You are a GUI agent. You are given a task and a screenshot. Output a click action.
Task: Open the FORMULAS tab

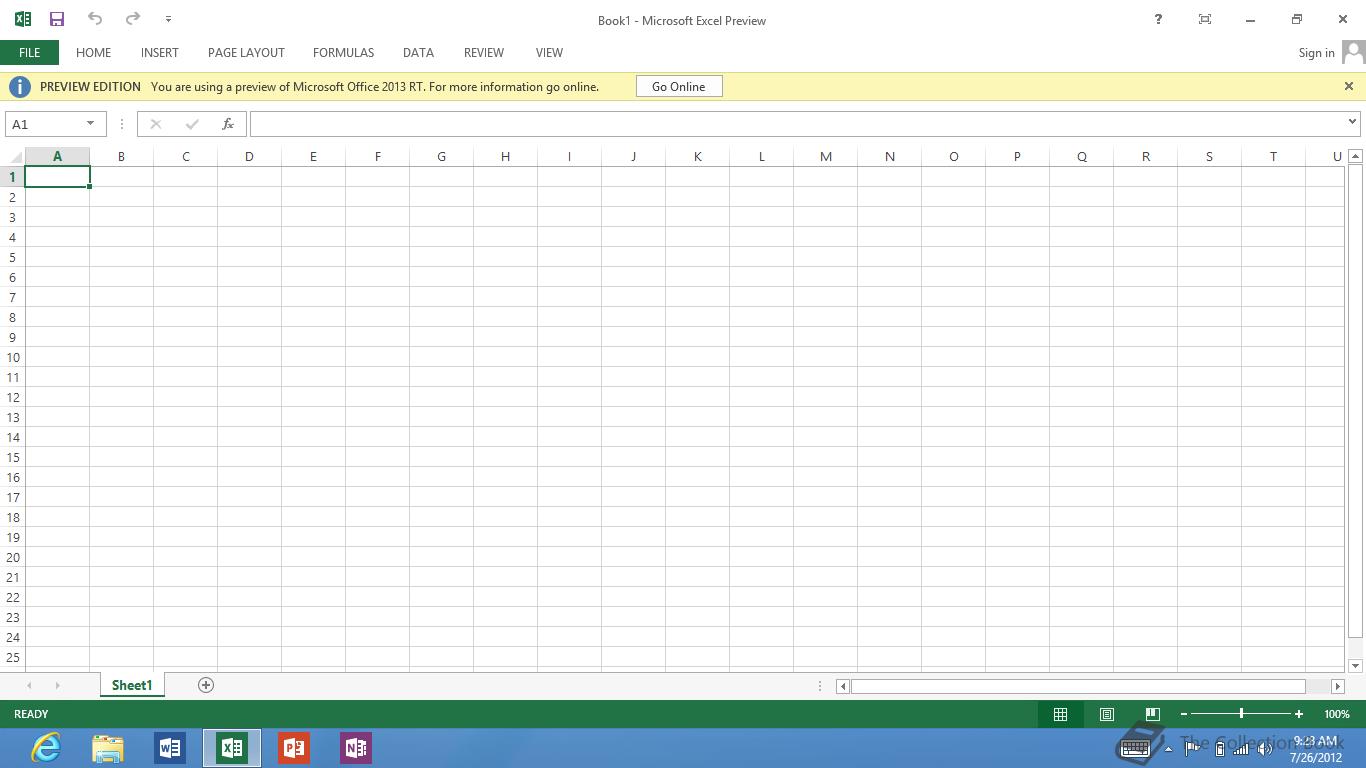(343, 52)
